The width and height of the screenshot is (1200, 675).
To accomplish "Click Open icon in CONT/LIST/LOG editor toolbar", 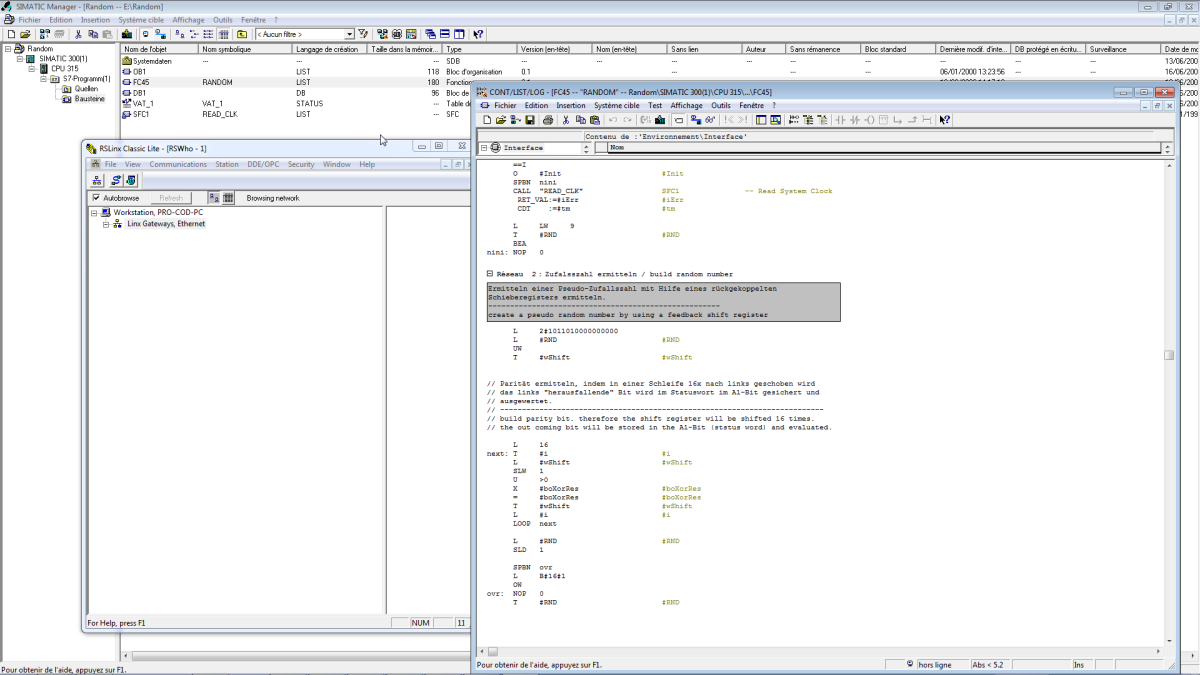I will pos(502,120).
